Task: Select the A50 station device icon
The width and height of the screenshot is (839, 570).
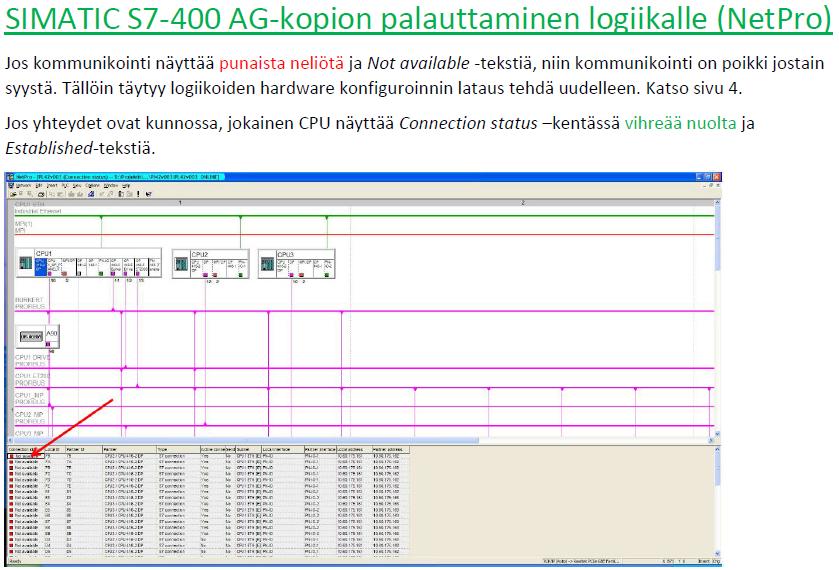Action: [x=31, y=336]
